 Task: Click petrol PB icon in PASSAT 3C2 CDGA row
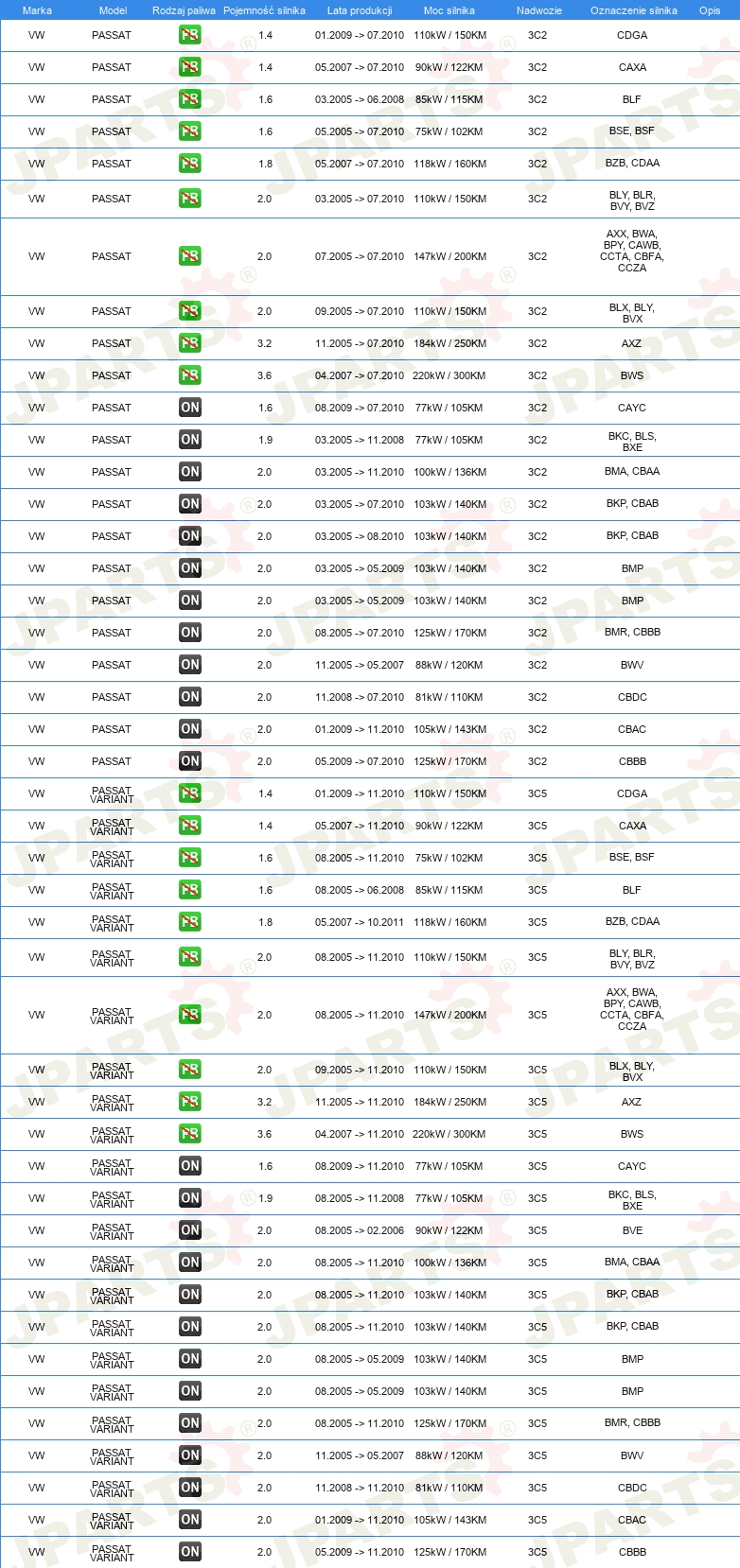click(190, 35)
